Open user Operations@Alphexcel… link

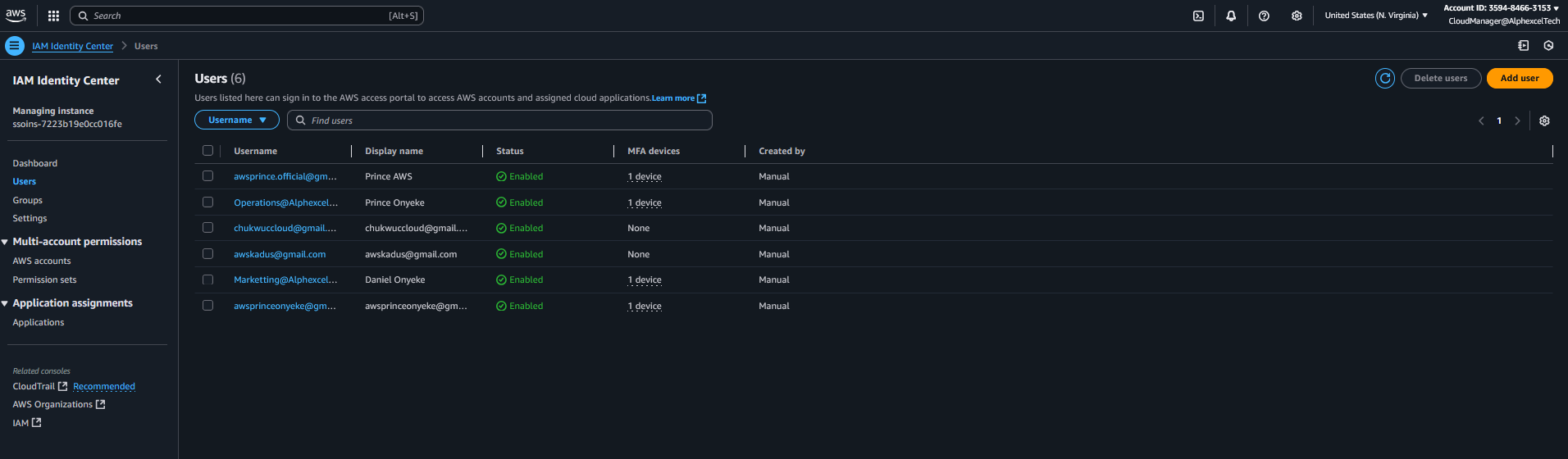pos(286,202)
